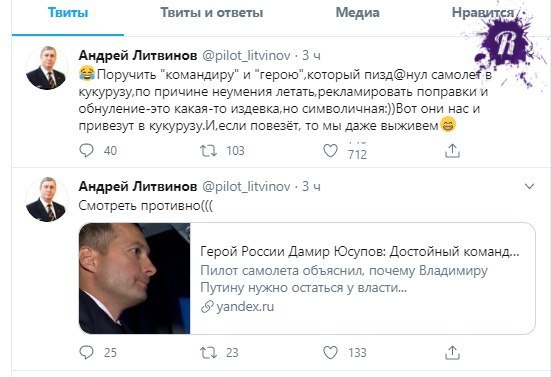Open the Герой России Дамир Юсупов article
Image resolution: width=551 pixels, height=377 pixels.
click(x=359, y=252)
